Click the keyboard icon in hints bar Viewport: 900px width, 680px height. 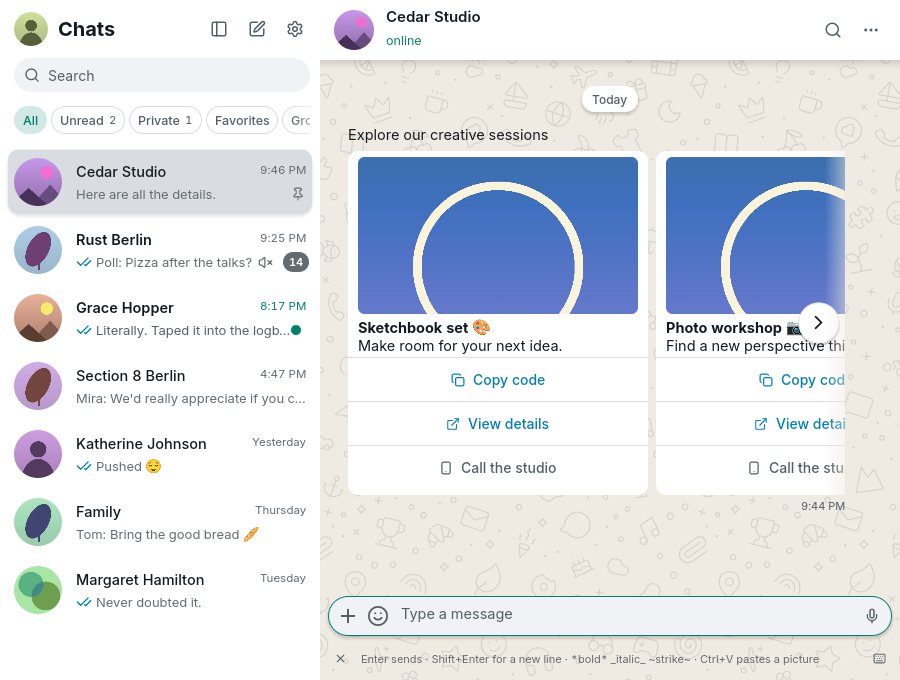[x=879, y=659]
